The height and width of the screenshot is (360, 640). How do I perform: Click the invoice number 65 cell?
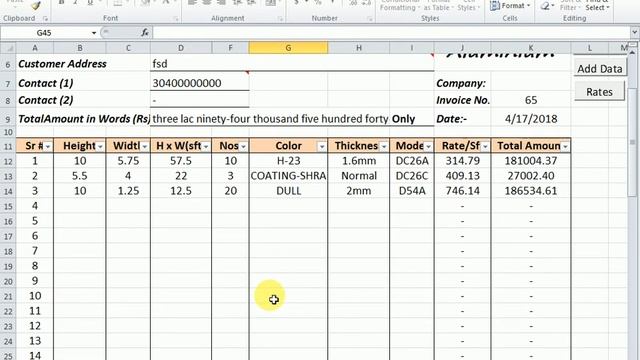point(531,100)
